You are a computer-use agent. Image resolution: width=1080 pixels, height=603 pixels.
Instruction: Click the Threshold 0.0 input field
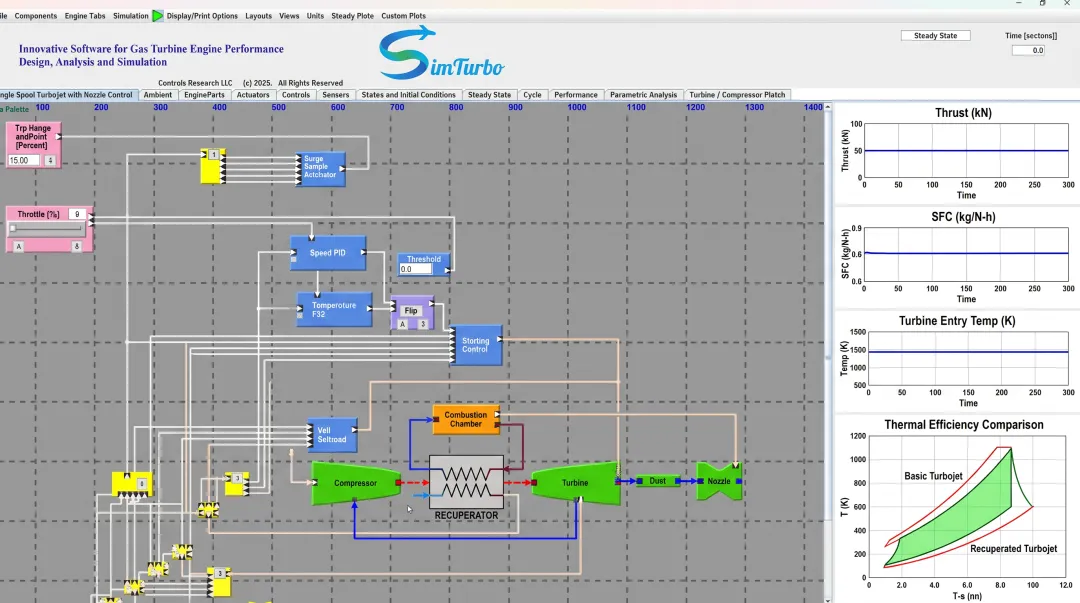pyautogui.click(x=416, y=269)
